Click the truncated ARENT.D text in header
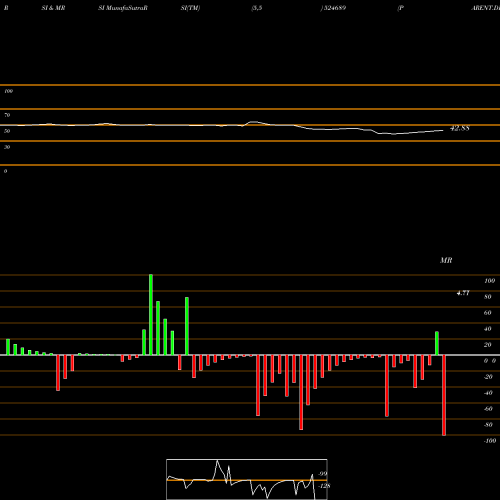 [485, 8]
